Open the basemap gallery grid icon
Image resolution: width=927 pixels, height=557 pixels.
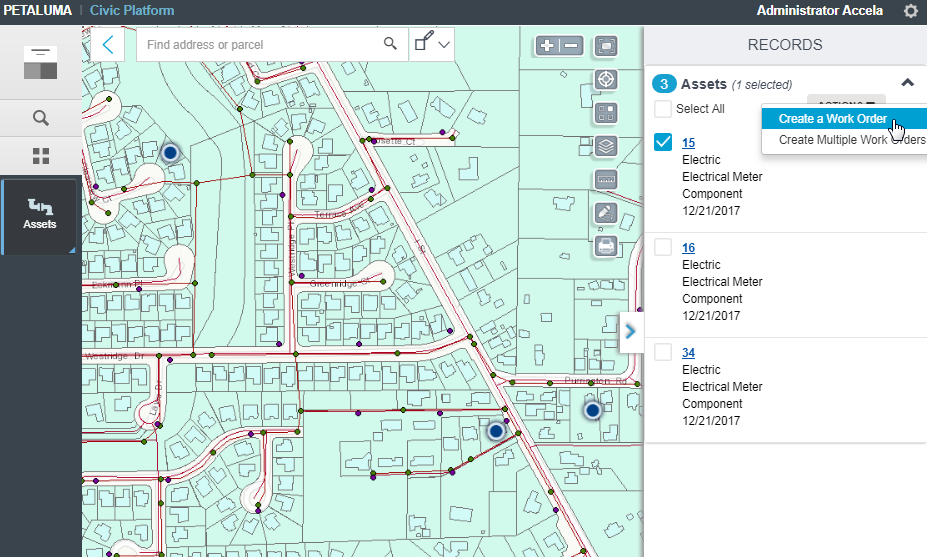pos(605,113)
